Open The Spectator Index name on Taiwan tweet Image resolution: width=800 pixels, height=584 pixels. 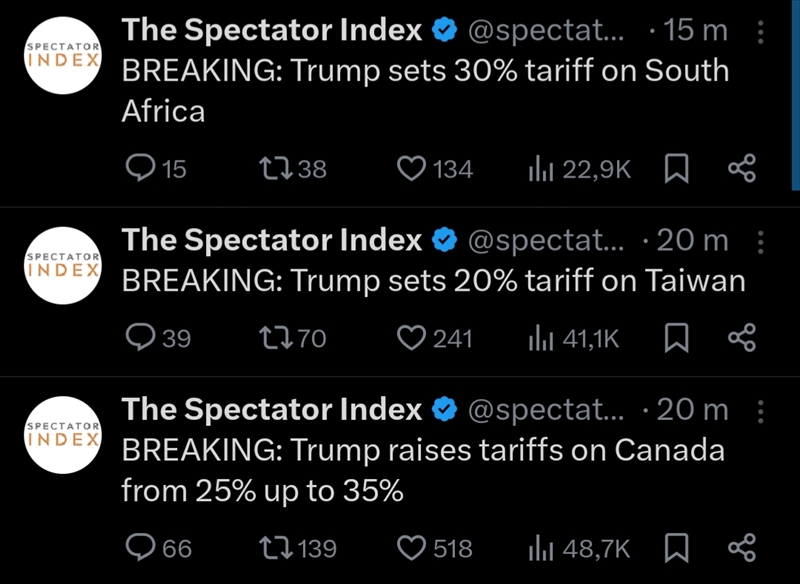(x=272, y=241)
